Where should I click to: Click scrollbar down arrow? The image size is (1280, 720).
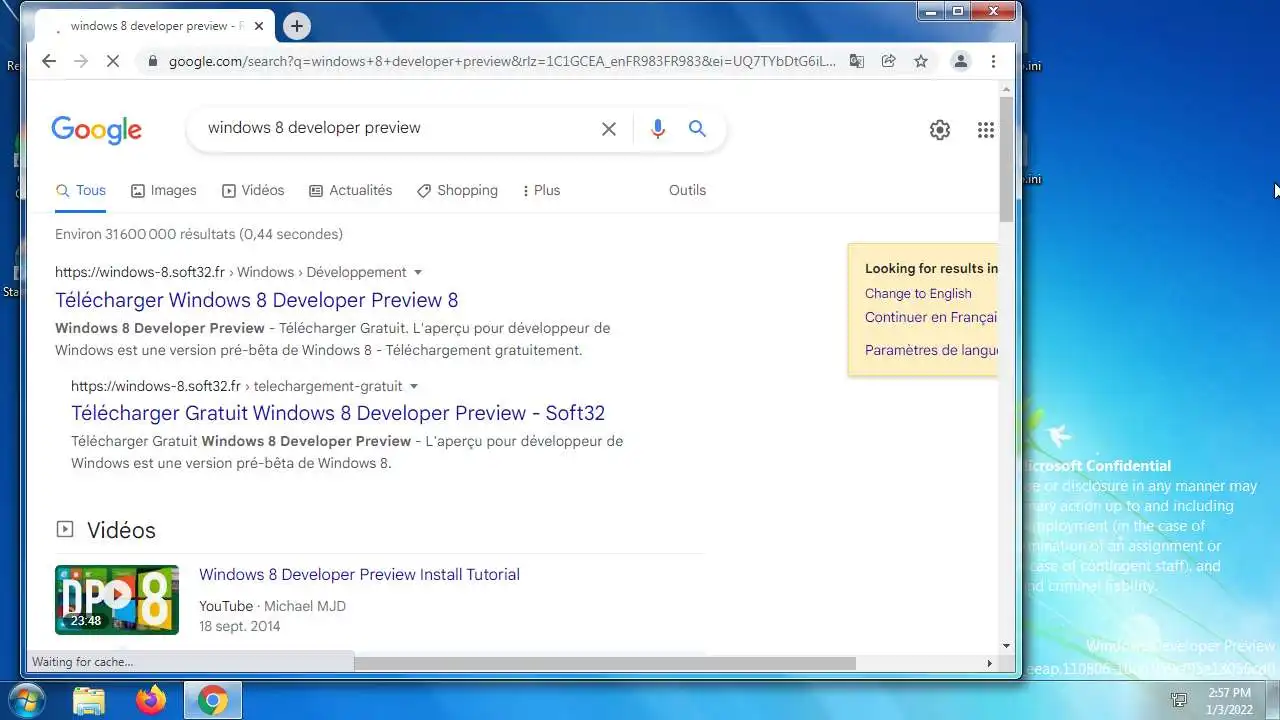tap(1006, 646)
